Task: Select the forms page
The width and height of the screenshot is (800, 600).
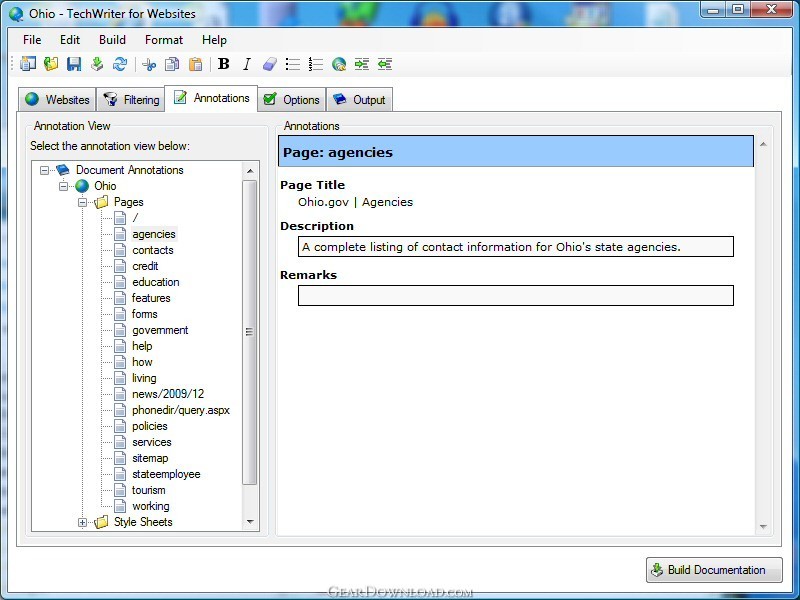Action: tap(144, 314)
